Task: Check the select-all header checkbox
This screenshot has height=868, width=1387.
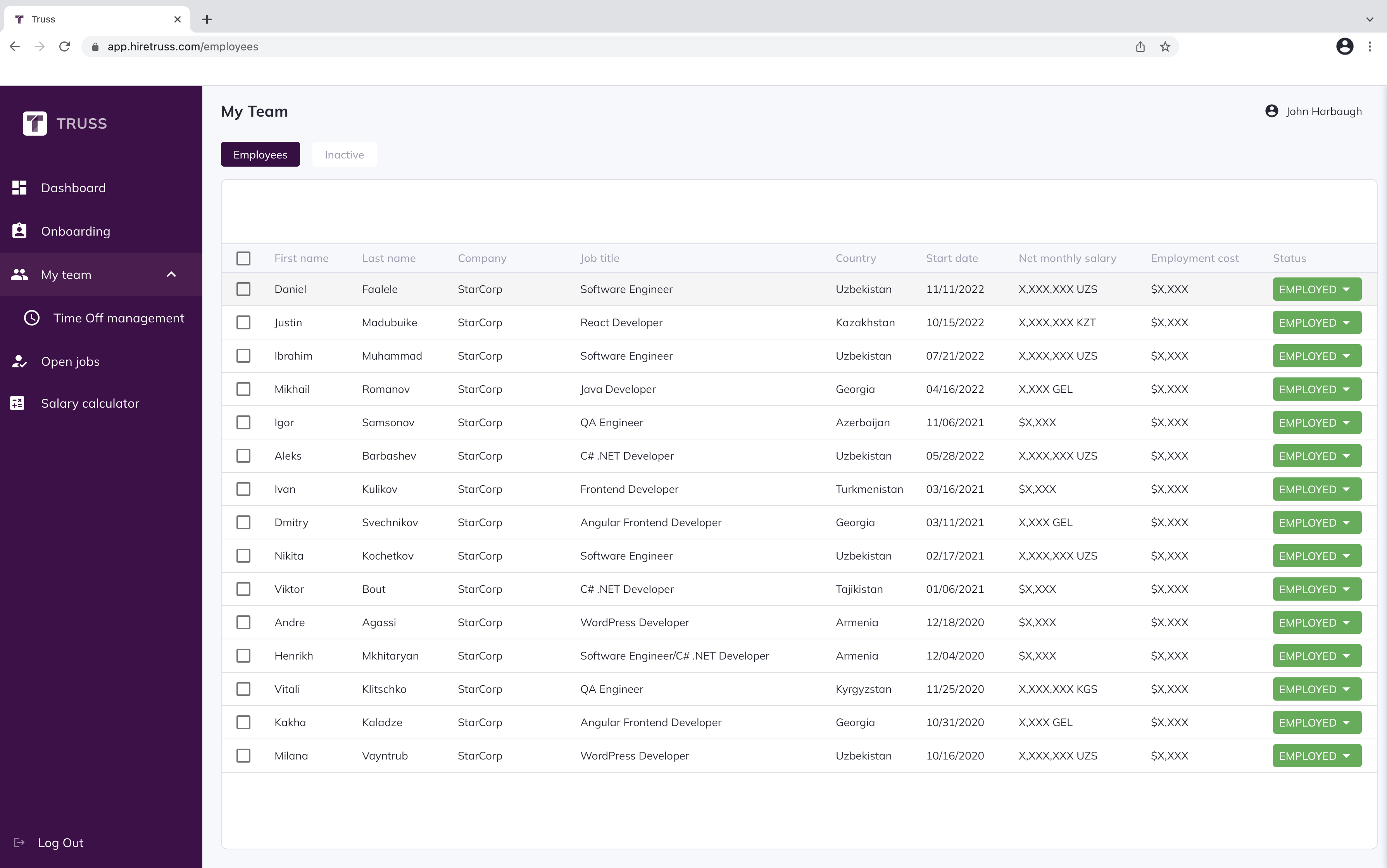Action: (x=243, y=258)
